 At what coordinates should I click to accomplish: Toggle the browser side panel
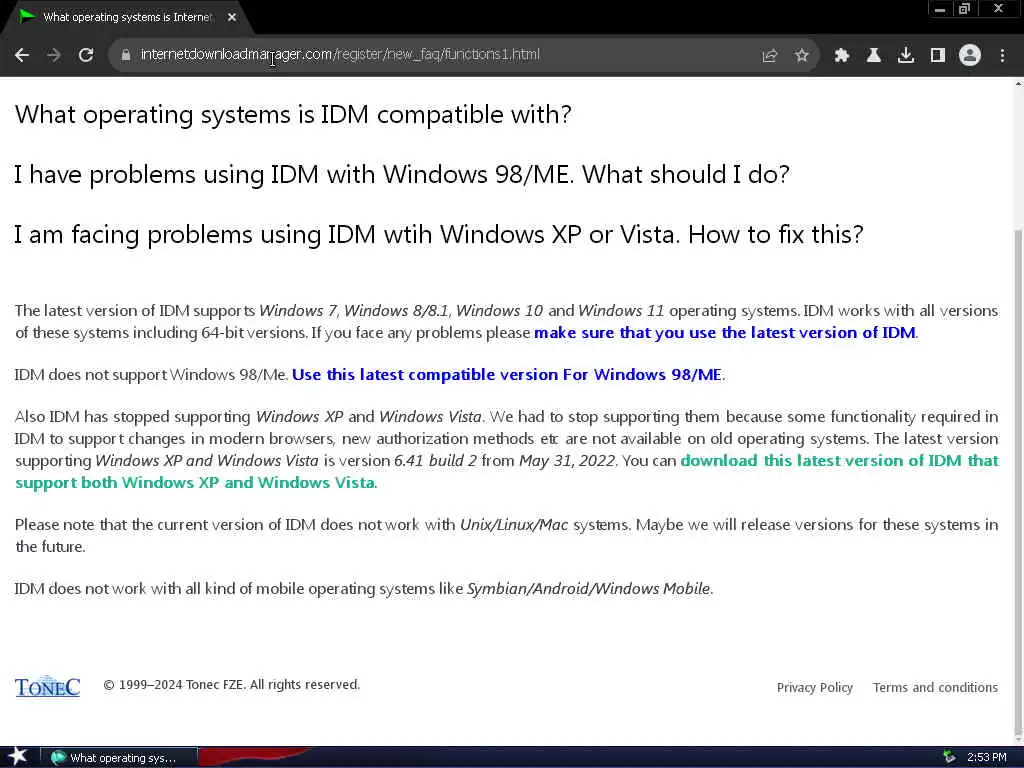[x=938, y=56]
